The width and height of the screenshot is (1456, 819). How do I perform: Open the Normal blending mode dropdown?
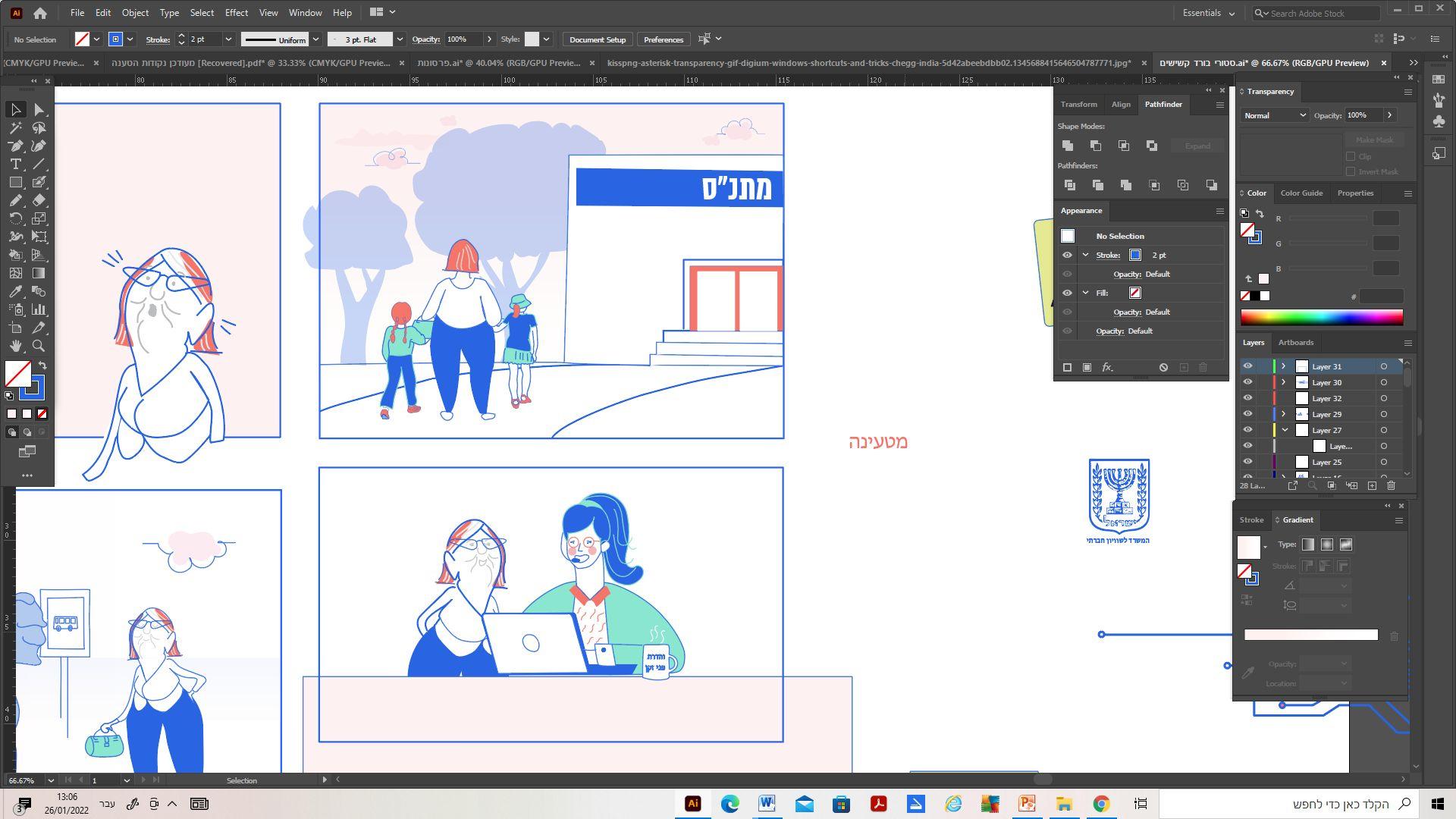pos(1274,115)
